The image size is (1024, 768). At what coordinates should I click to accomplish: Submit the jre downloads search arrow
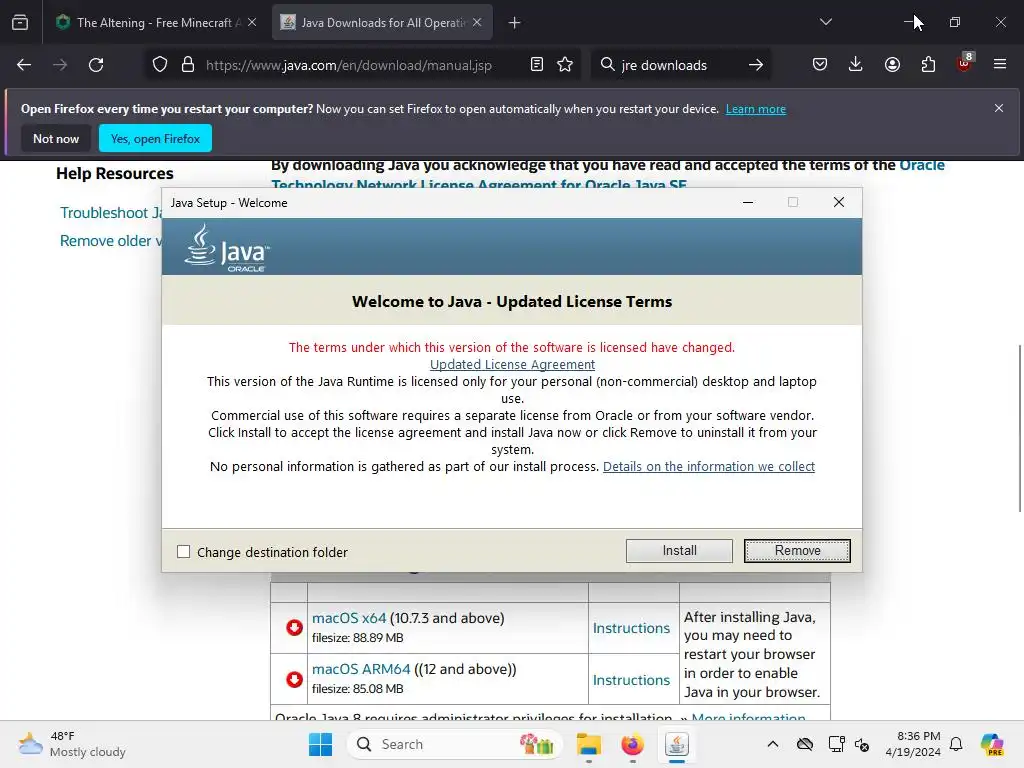pos(756,65)
